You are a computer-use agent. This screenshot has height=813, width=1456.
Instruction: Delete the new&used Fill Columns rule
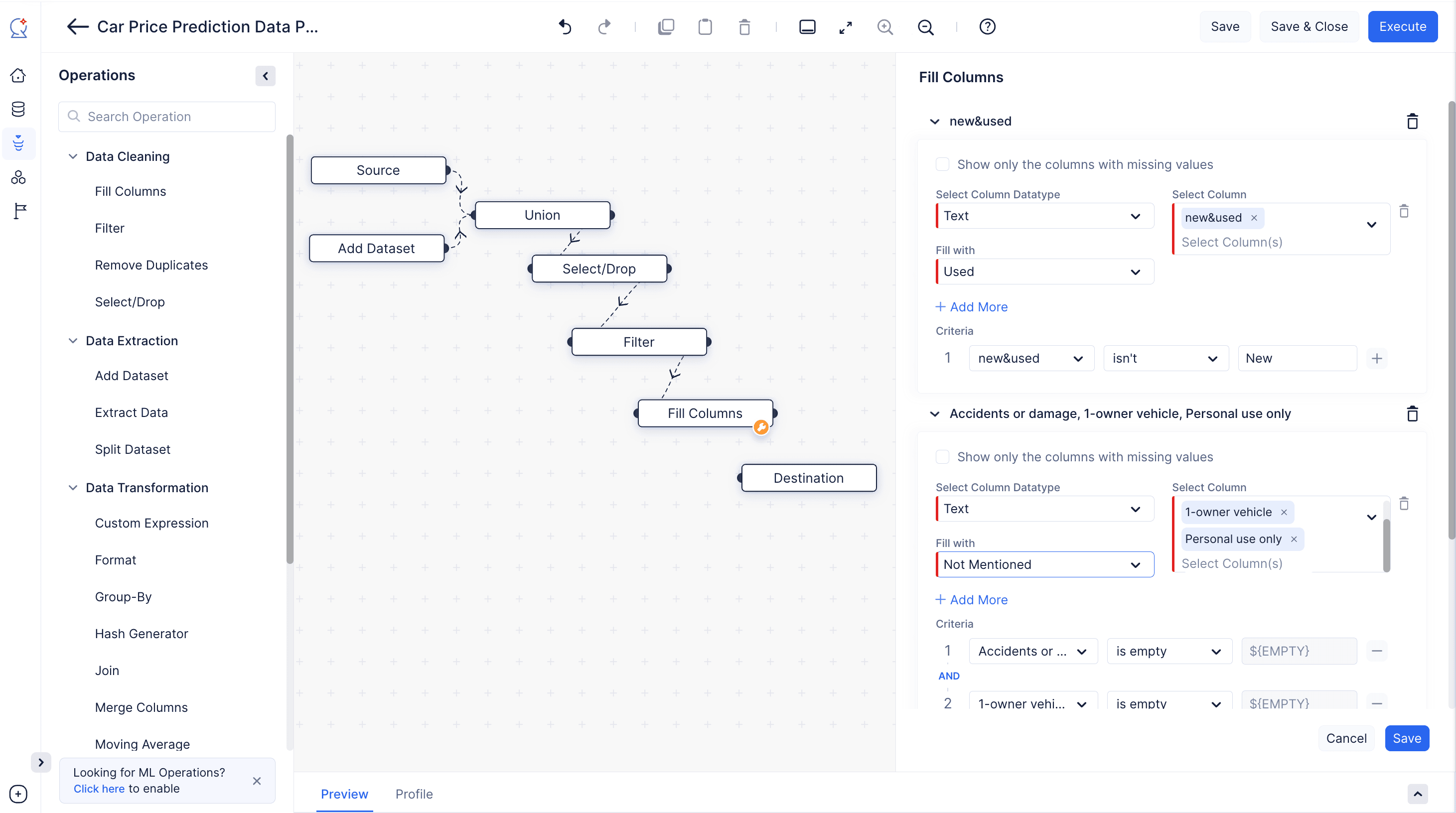[1412, 121]
